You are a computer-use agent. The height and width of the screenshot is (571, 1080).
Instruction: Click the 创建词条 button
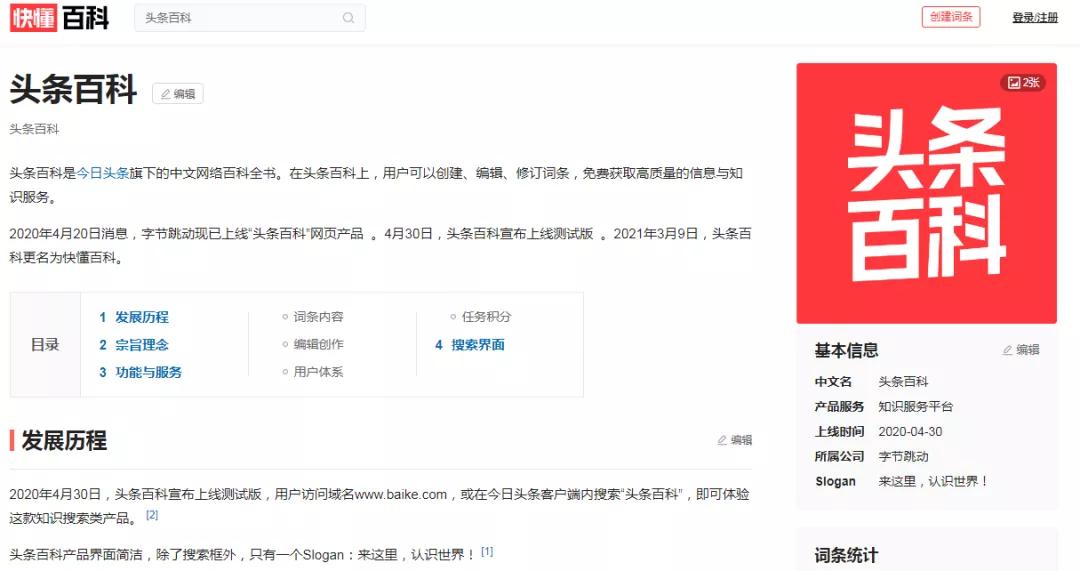point(951,17)
